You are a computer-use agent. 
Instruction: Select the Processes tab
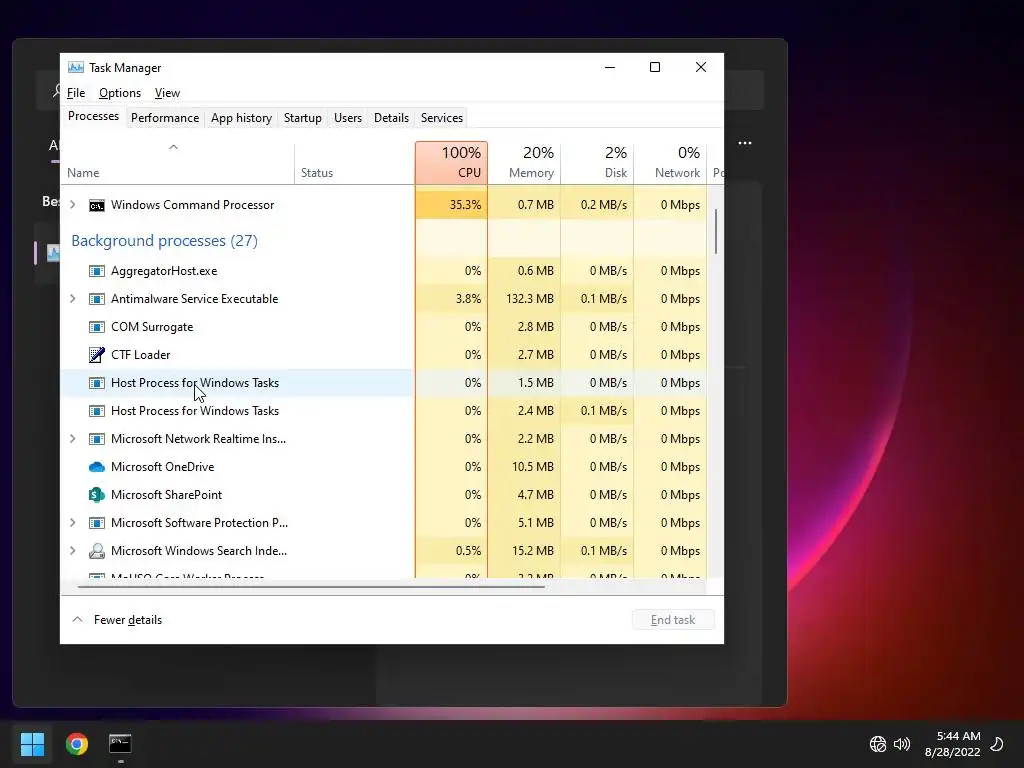point(93,116)
